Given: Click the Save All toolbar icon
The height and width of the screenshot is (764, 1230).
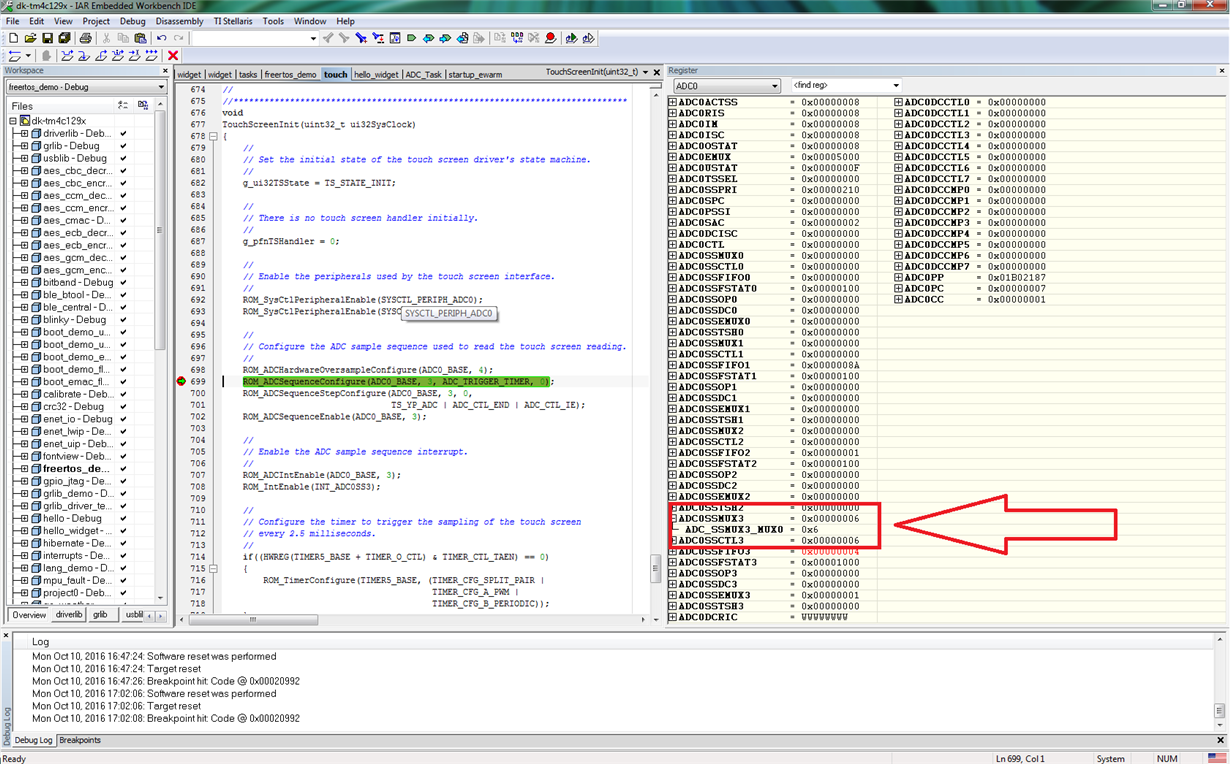Looking at the screenshot, I should coord(63,38).
